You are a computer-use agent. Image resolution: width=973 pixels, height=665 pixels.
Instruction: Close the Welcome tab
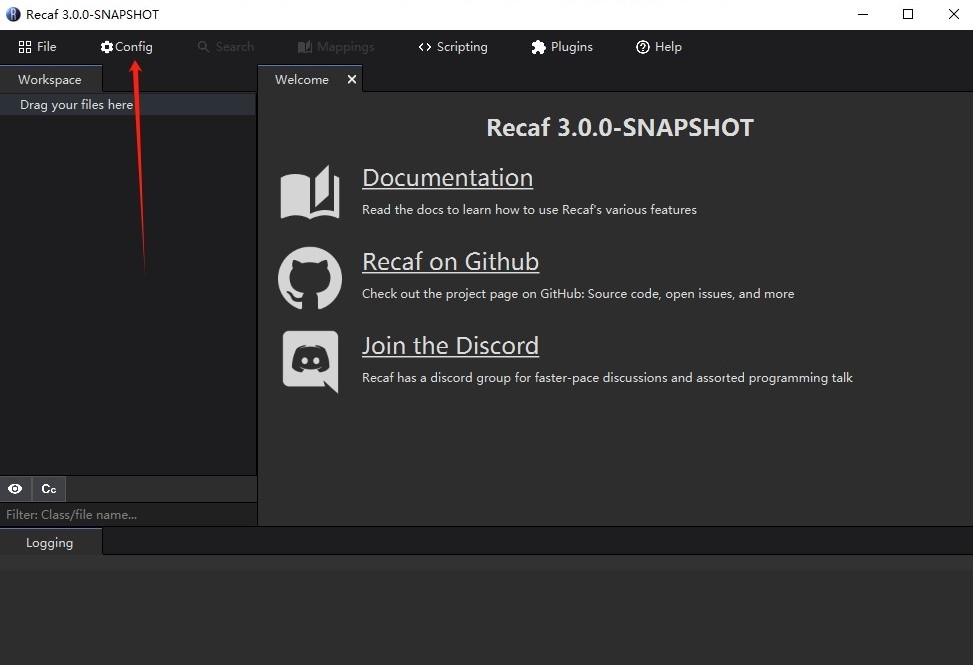tap(352, 79)
